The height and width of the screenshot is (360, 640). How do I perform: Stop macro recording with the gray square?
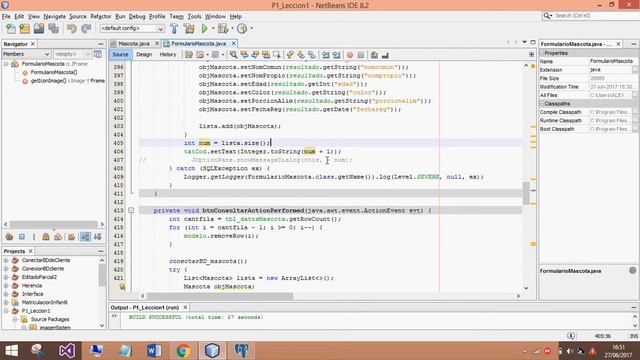click(361, 55)
